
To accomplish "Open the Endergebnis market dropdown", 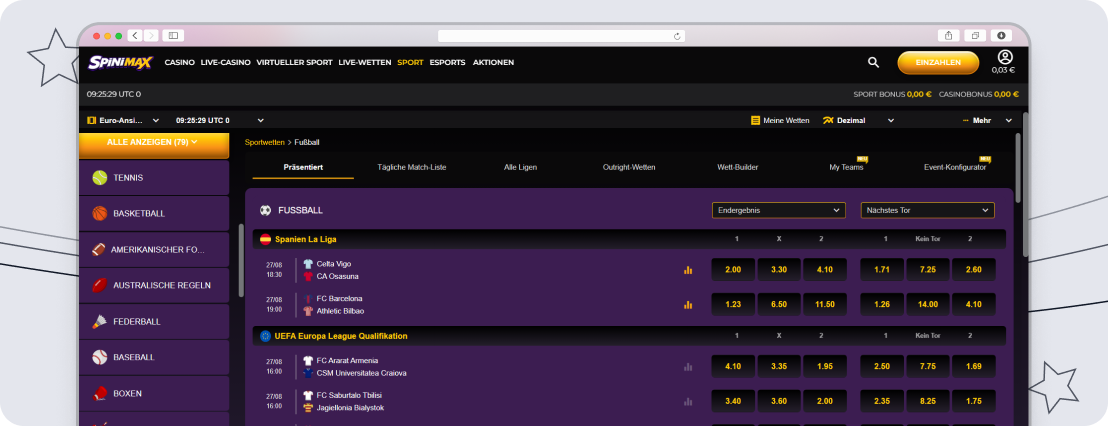I will [x=779, y=211].
